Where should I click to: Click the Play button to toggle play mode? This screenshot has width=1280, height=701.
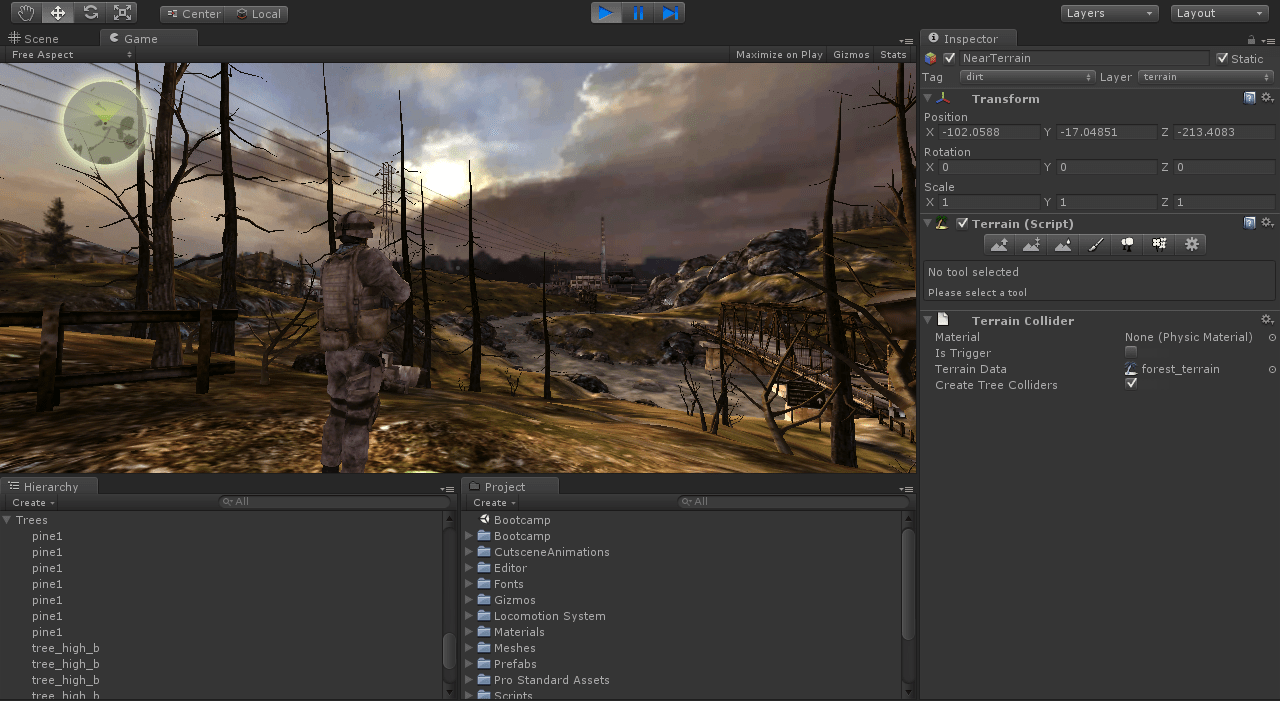[606, 13]
